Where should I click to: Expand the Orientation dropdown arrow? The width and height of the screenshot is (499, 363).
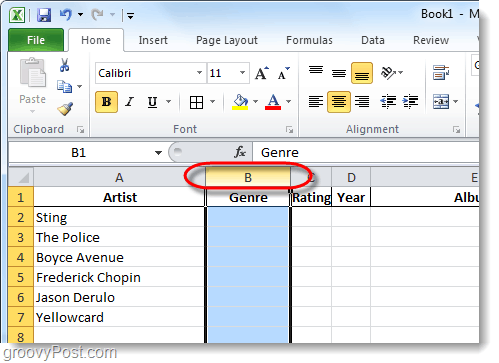pyautogui.click(x=401, y=72)
